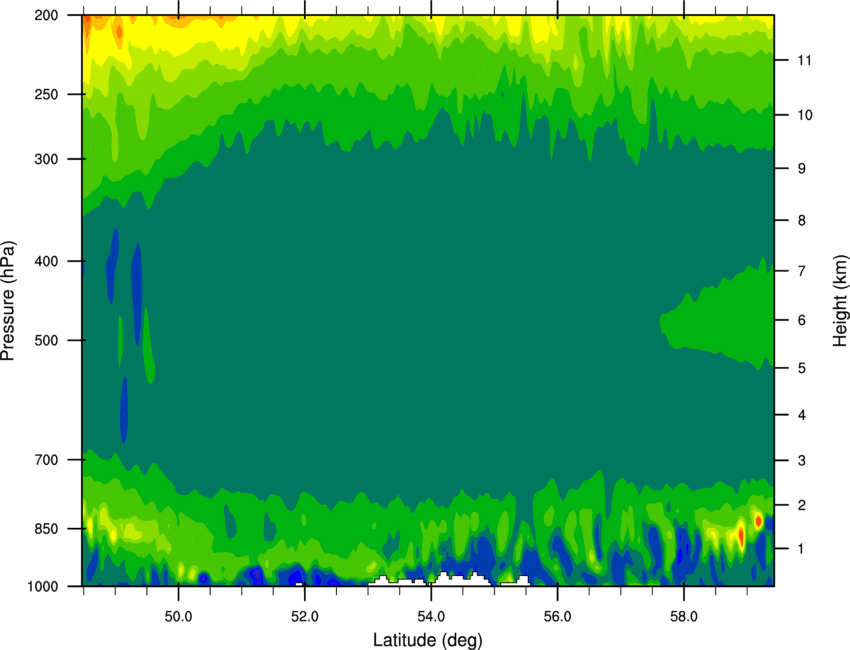Pick the 3 km height label
850x650 pixels.
[802, 461]
